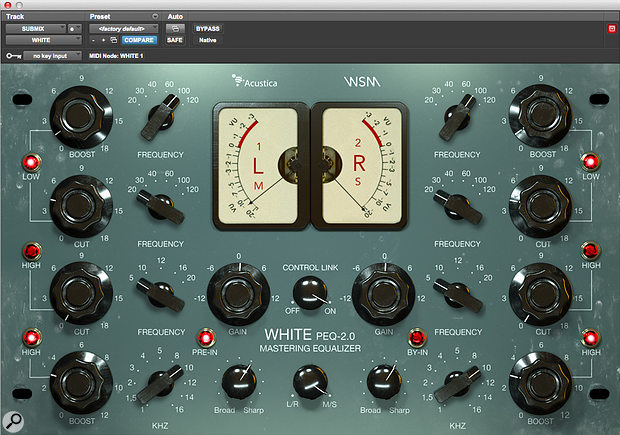Screen dimensions: 620x435
Task: Toggle the right LOW band LED
Action: (590, 162)
